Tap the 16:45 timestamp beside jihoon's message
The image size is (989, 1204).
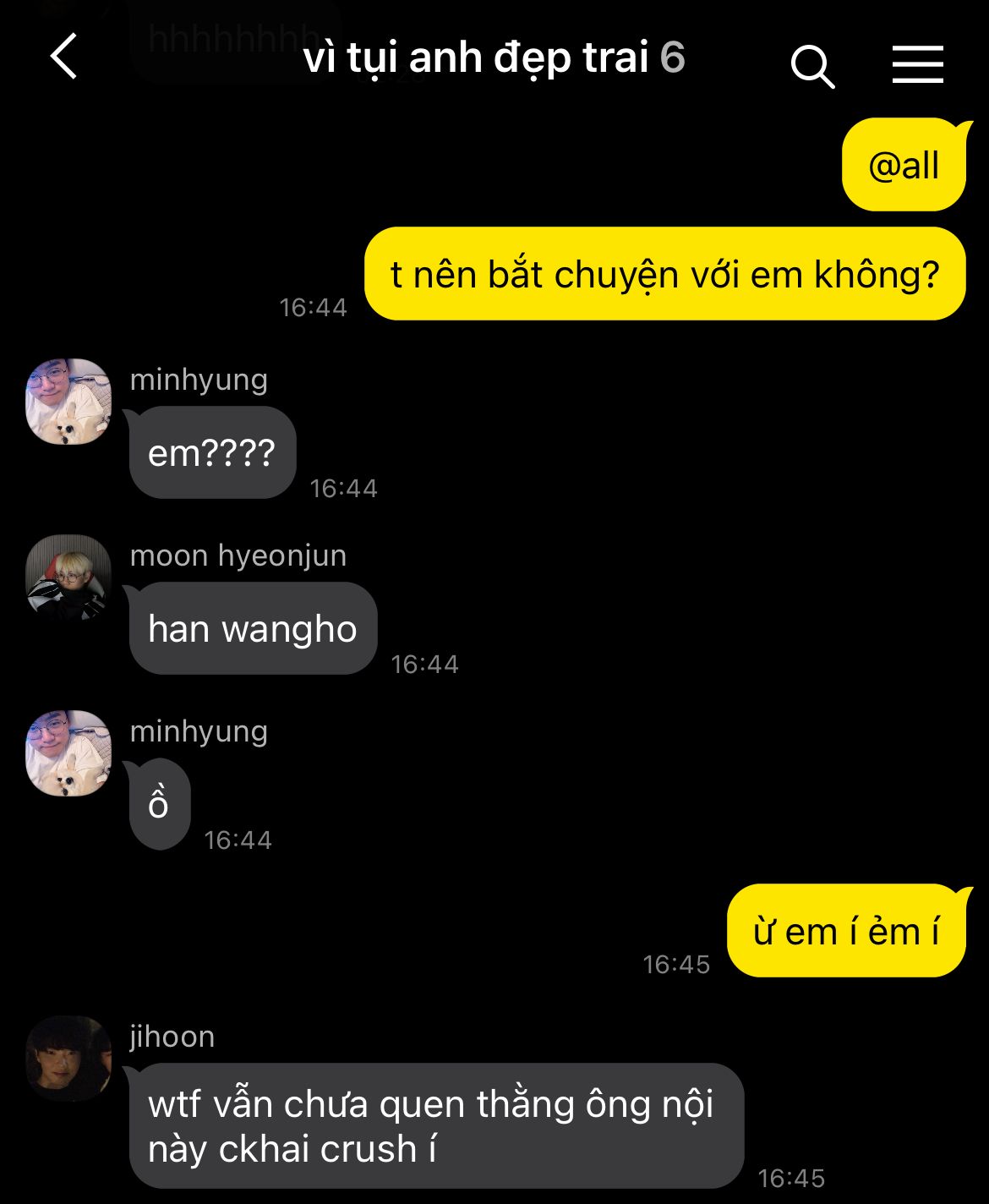point(791,1178)
